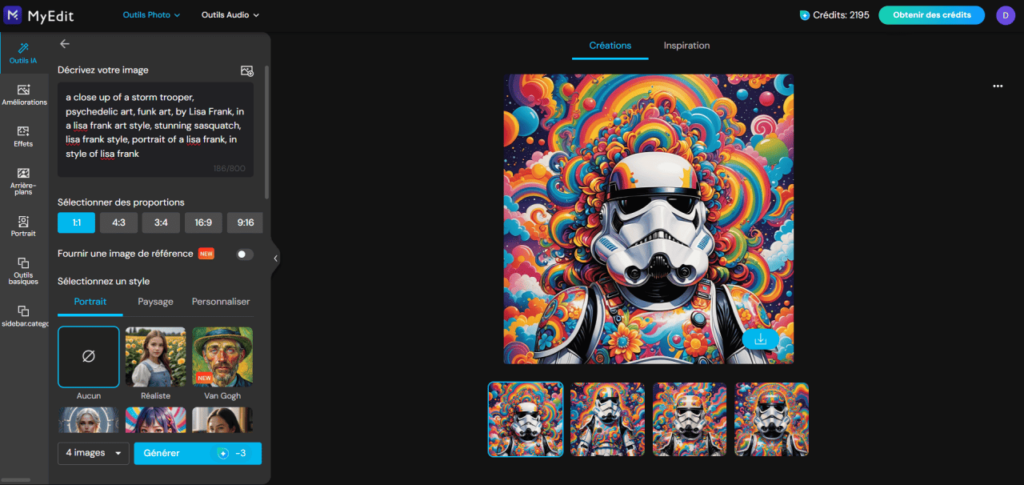1024x485 pixels.
Task: Choose the dark-haired woman style thumbnail
Action: pyautogui.click(x=223, y=420)
